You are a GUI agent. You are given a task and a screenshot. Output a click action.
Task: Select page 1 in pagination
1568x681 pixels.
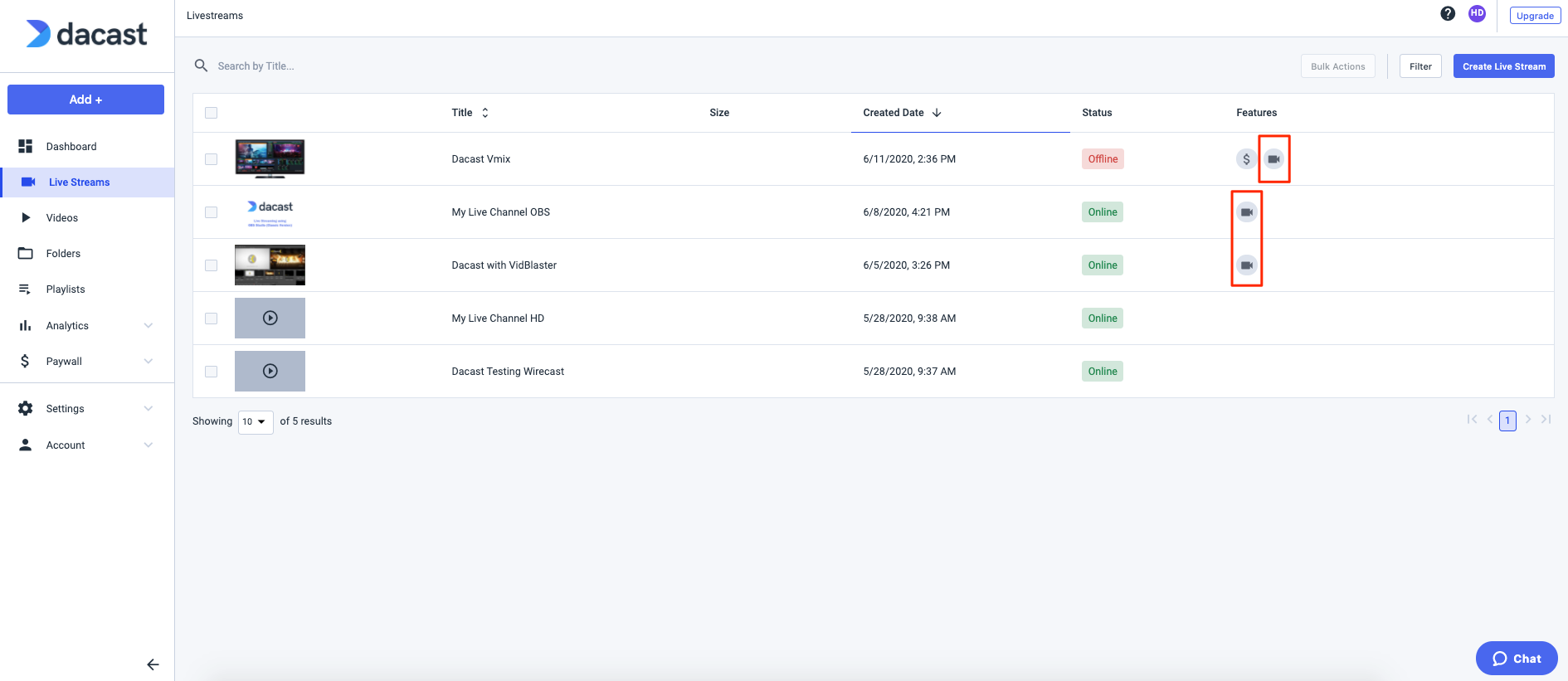(x=1507, y=421)
